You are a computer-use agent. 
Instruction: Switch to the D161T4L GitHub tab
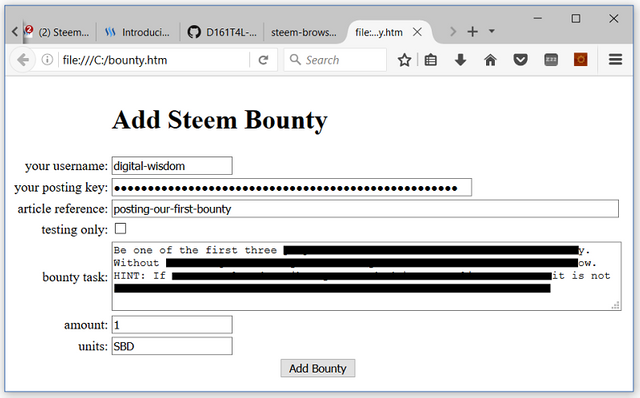pyautogui.click(x=222, y=32)
